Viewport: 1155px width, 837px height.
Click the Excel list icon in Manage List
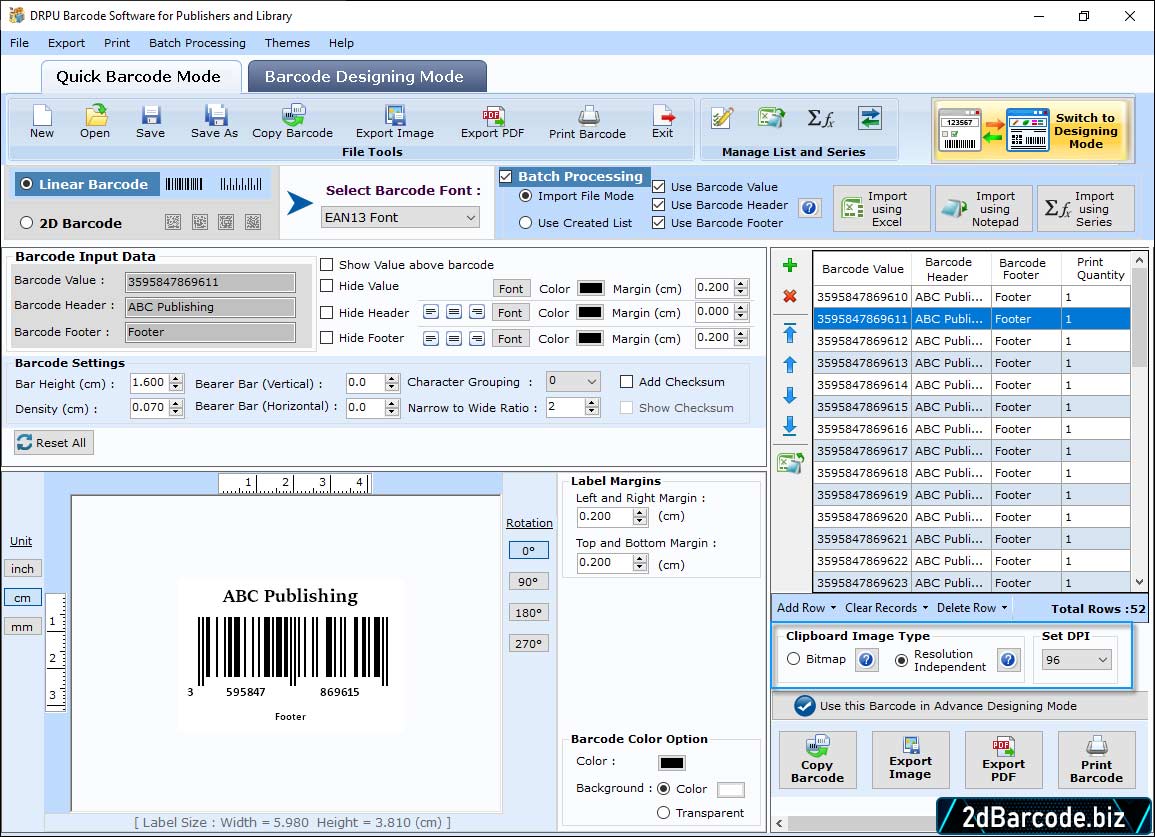point(770,118)
